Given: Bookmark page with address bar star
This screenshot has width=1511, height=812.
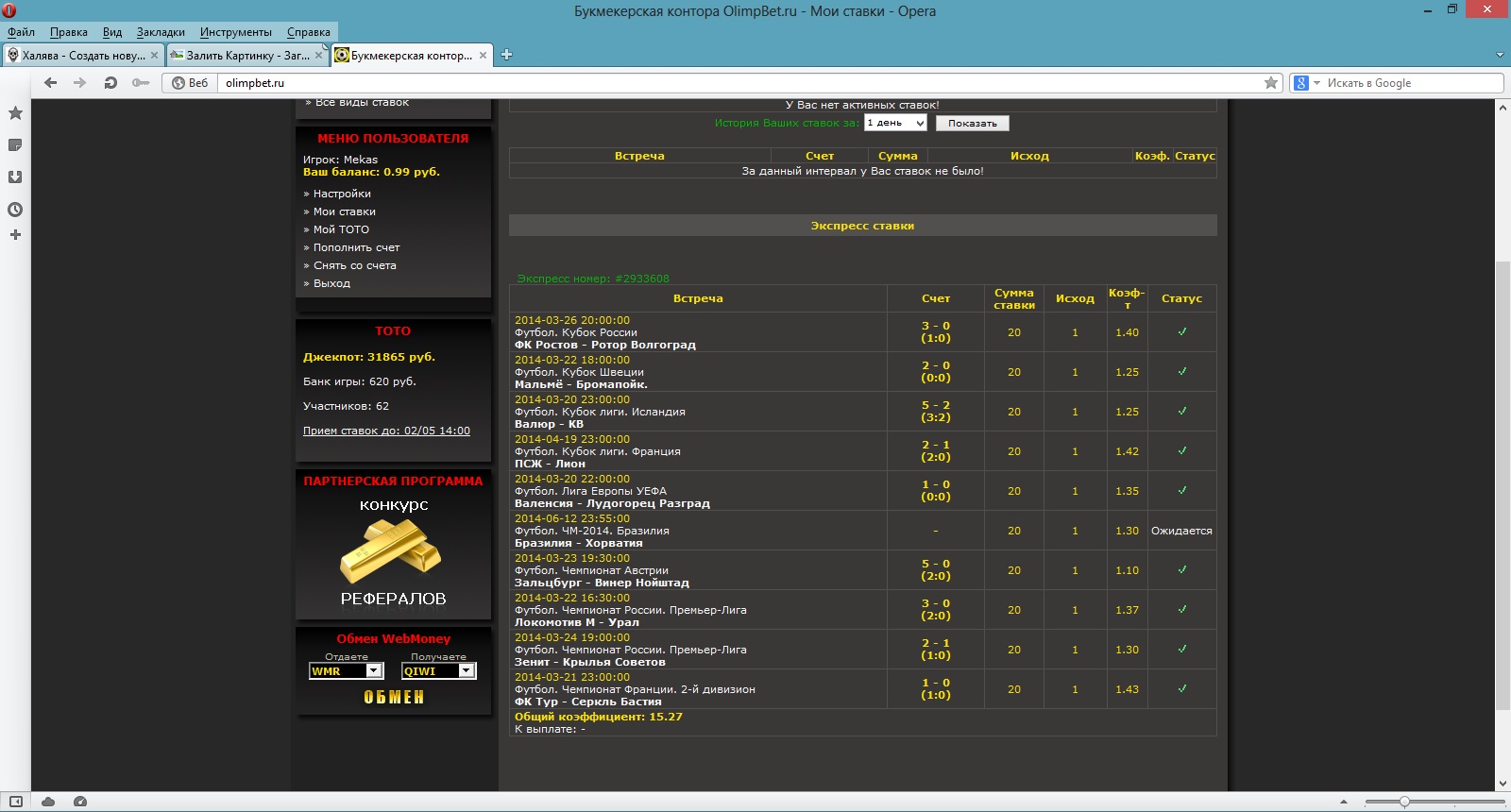Looking at the screenshot, I should click(1271, 83).
